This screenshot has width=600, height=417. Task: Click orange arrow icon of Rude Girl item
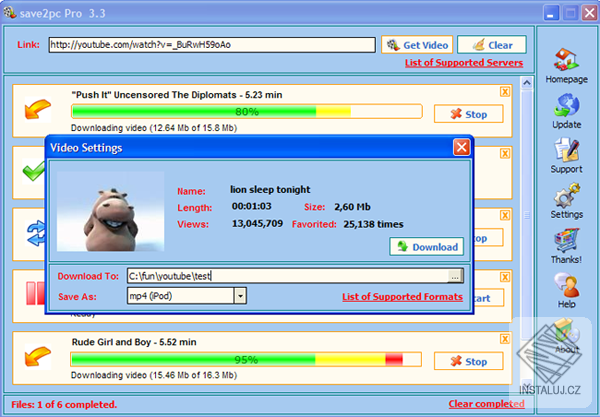coord(38,357)
